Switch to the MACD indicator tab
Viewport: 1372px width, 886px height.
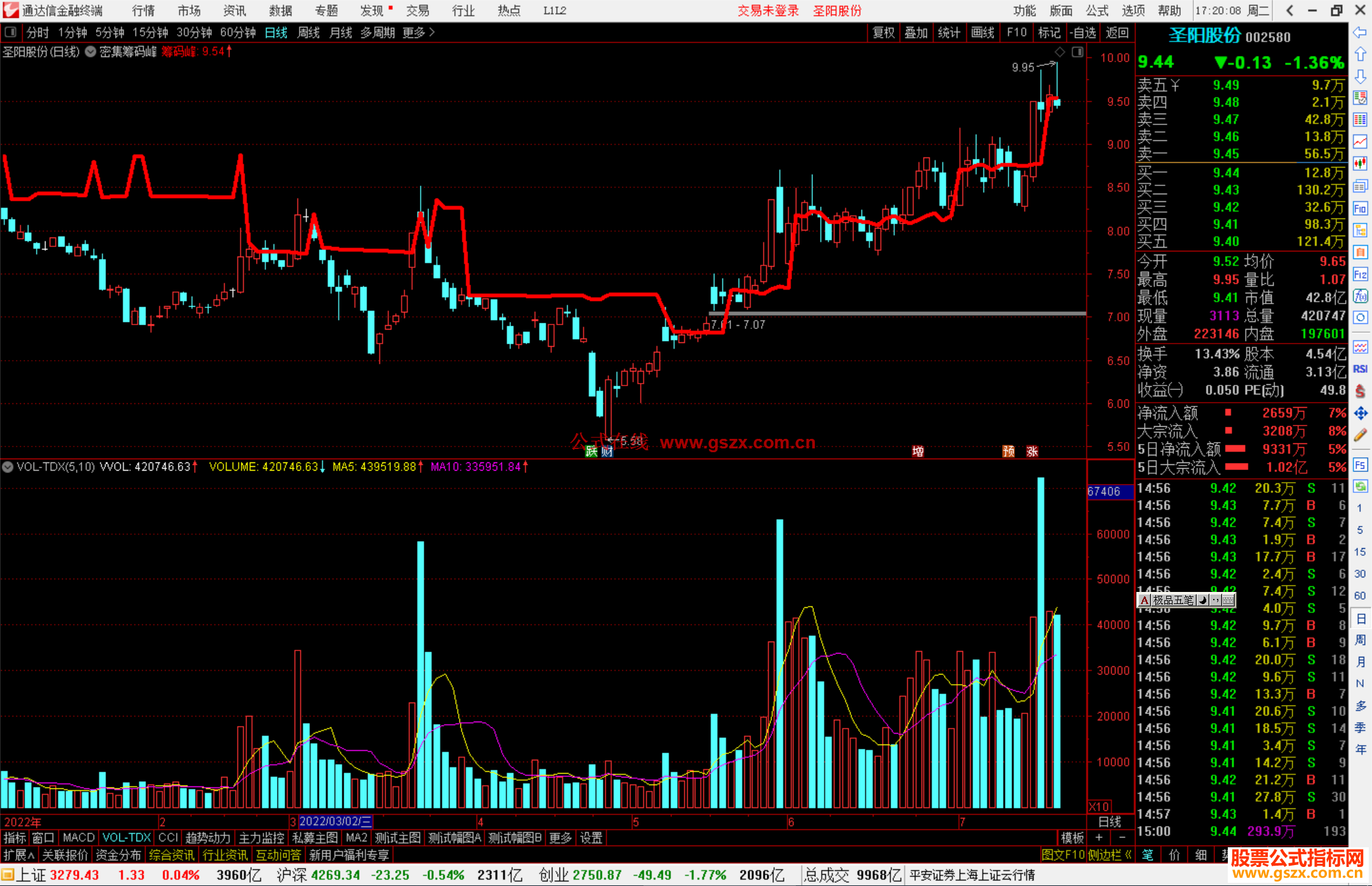pyautogui.click(x=79, y=838)
